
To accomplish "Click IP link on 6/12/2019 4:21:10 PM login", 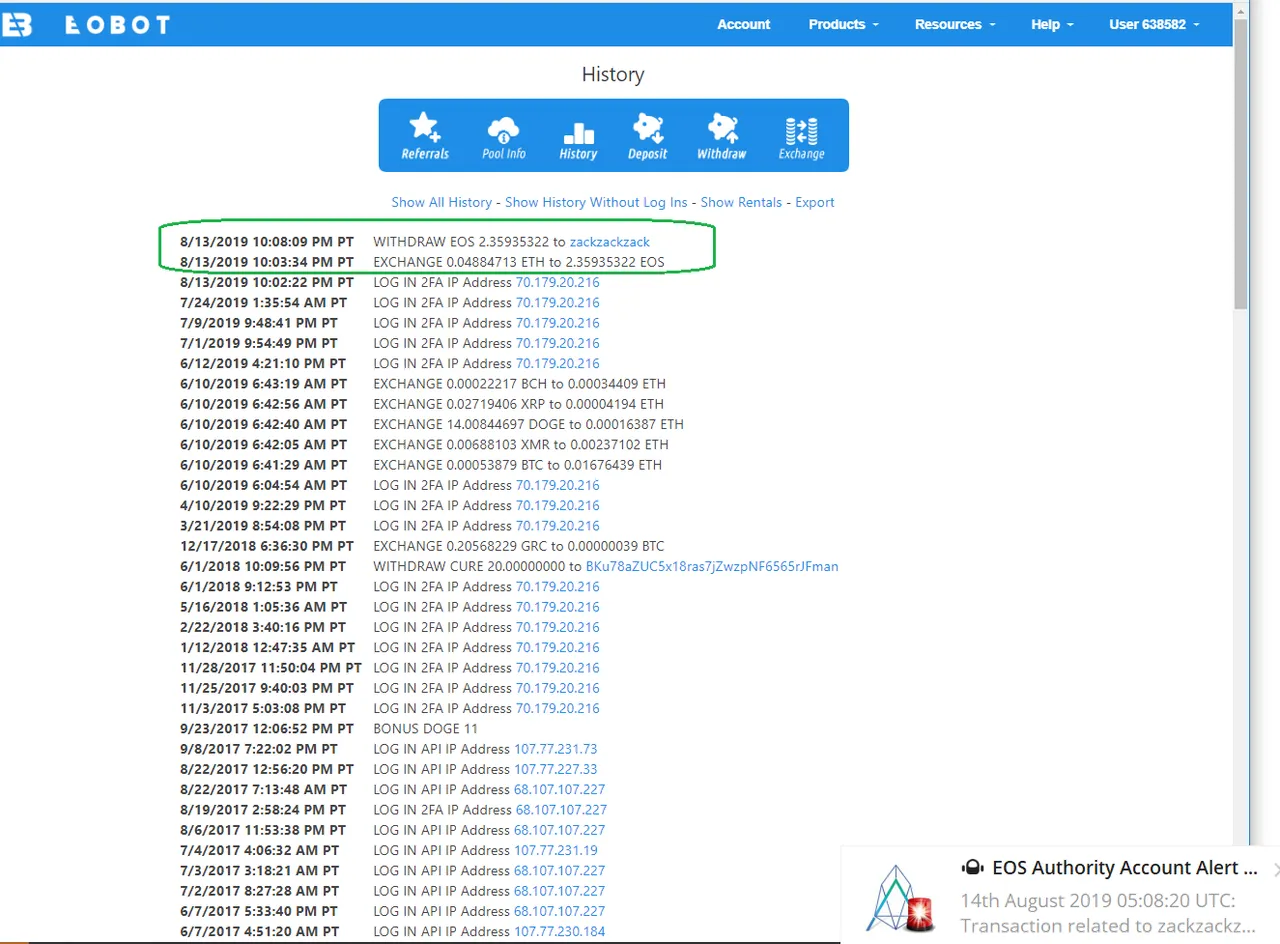I will tap(558, 363).
